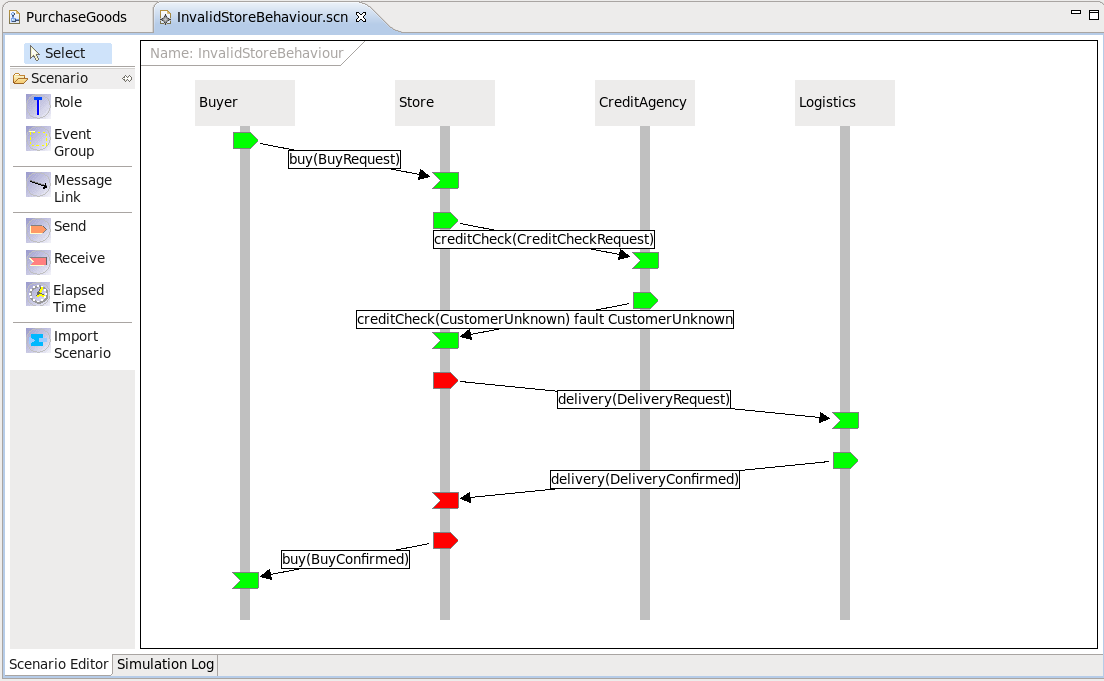The height and width of the screenshot is (681, 1104).
Task: Maximize the editor area
Action: point(1093,14)
